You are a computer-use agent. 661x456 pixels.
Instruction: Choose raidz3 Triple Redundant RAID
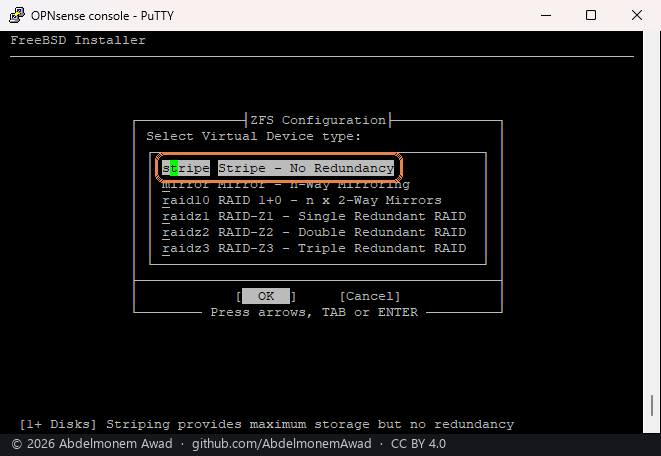pos(314,248)
